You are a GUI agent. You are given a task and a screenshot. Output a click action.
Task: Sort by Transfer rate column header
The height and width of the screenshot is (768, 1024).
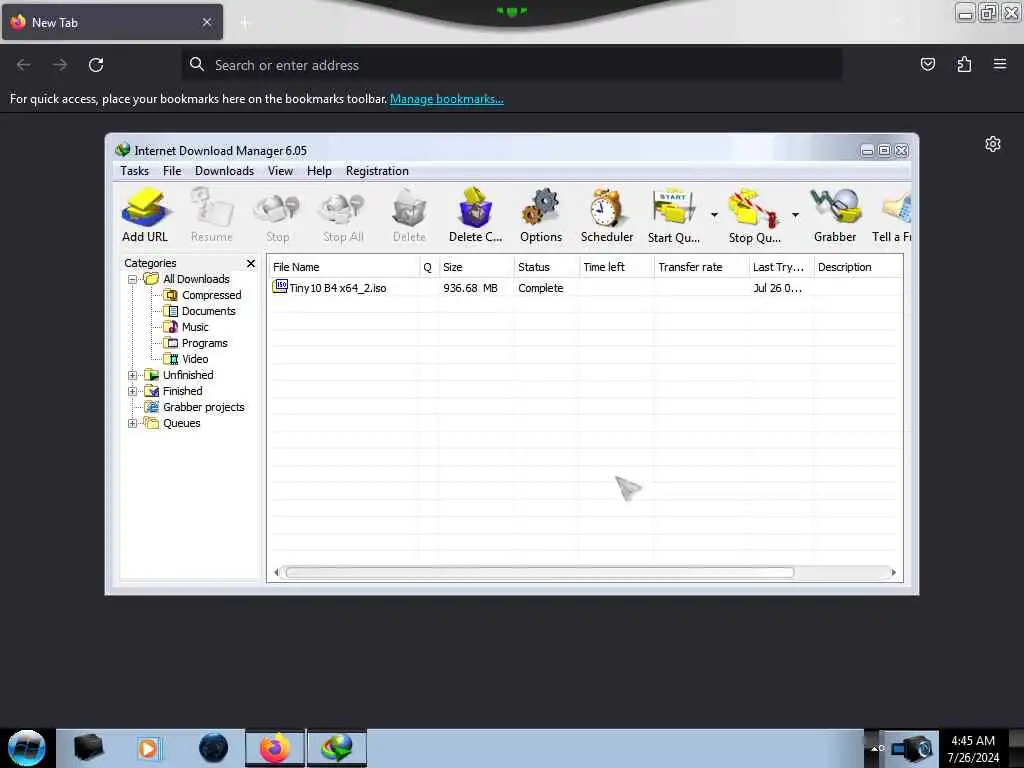point(701,267)
